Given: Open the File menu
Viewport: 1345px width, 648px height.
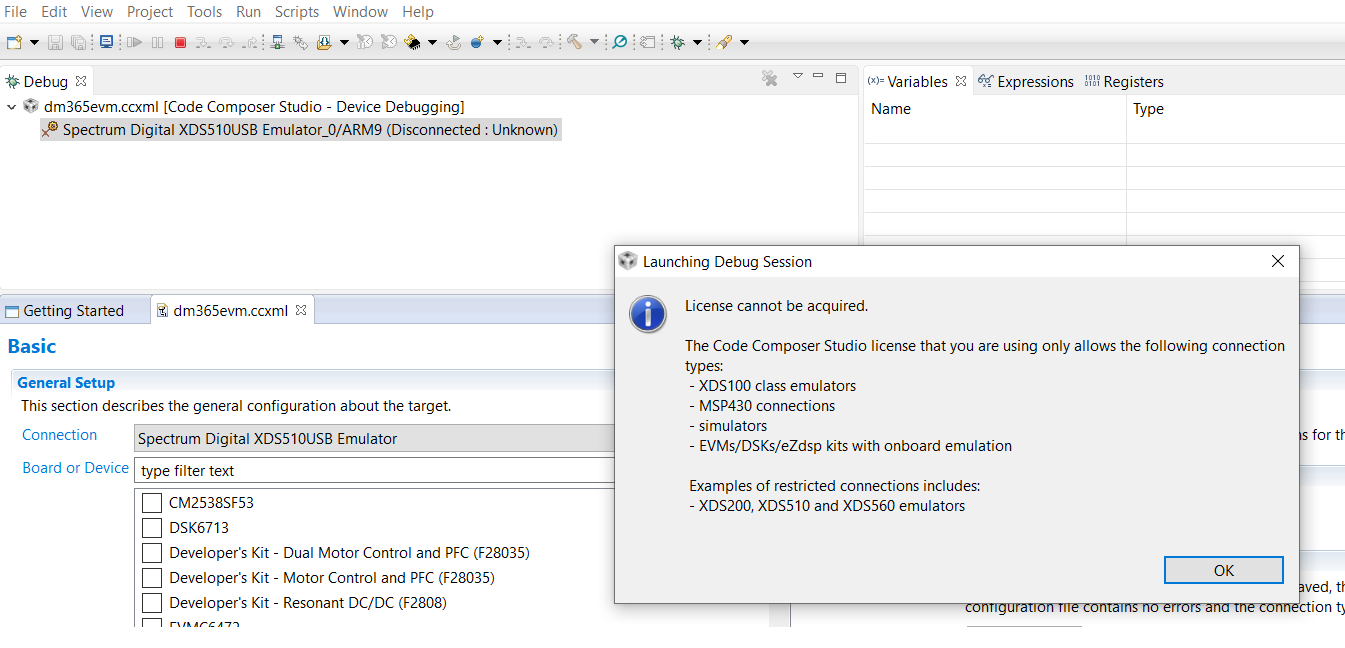Looking at the screenshot, I should (x=15, y=12).
